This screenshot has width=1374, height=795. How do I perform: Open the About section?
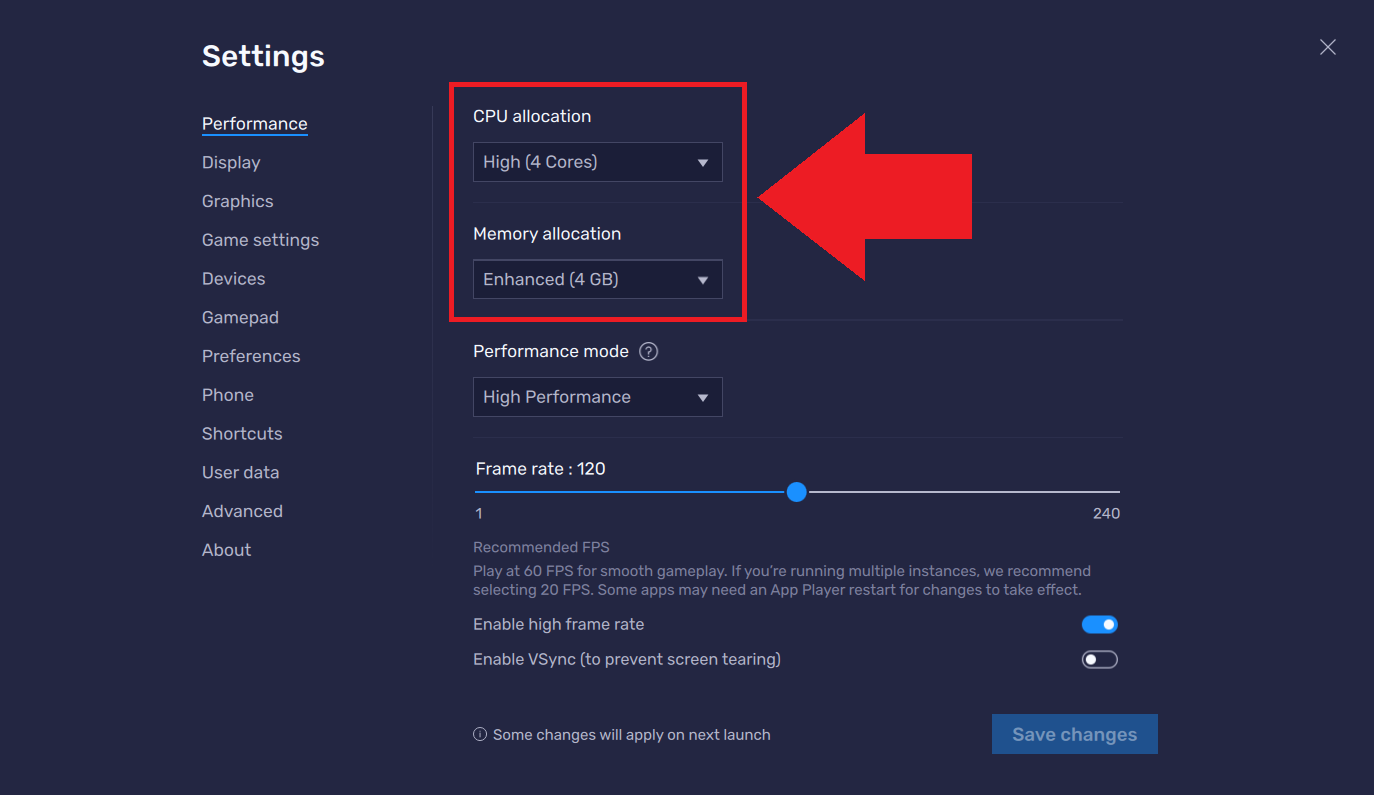(226, 550)
